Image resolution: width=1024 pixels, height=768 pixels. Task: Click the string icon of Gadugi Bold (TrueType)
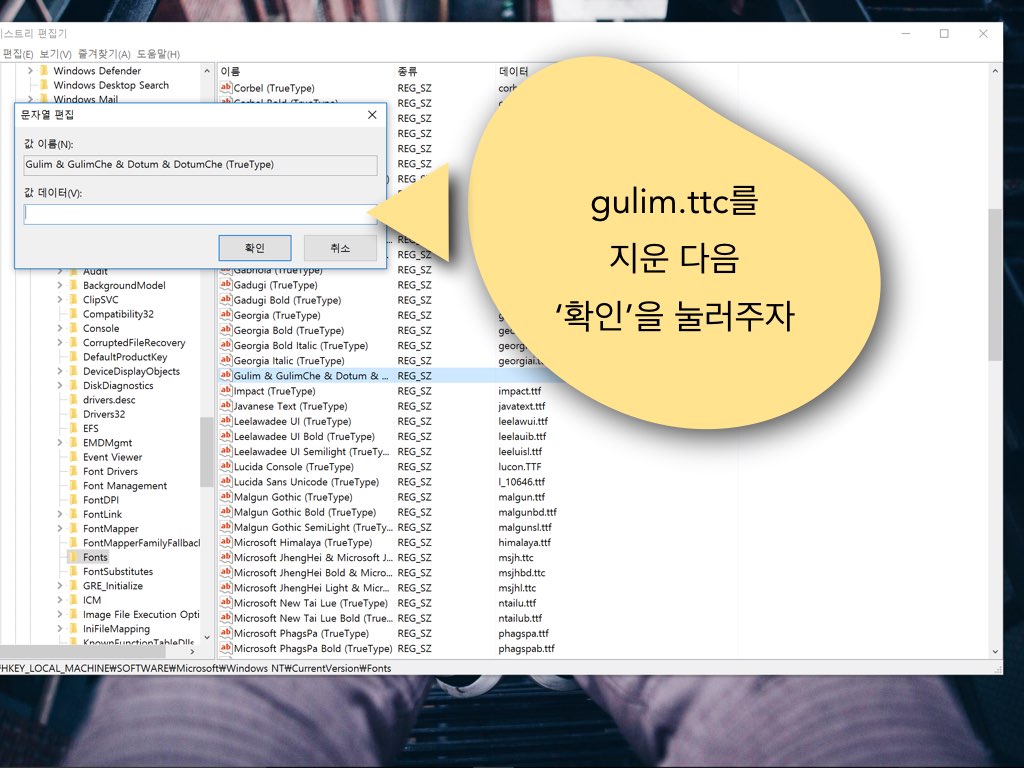[226, 300]
